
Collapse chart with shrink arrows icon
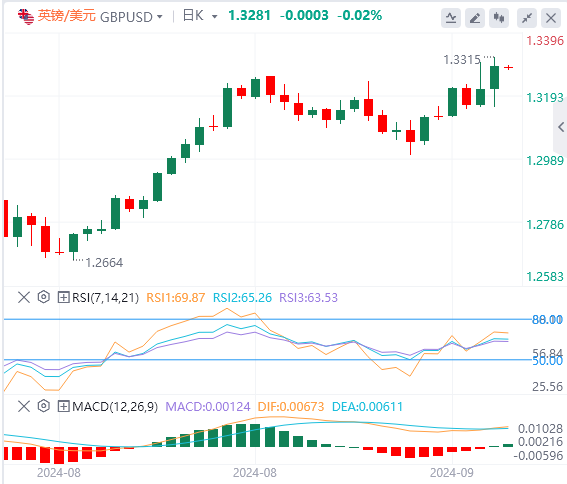coord(527,17)
